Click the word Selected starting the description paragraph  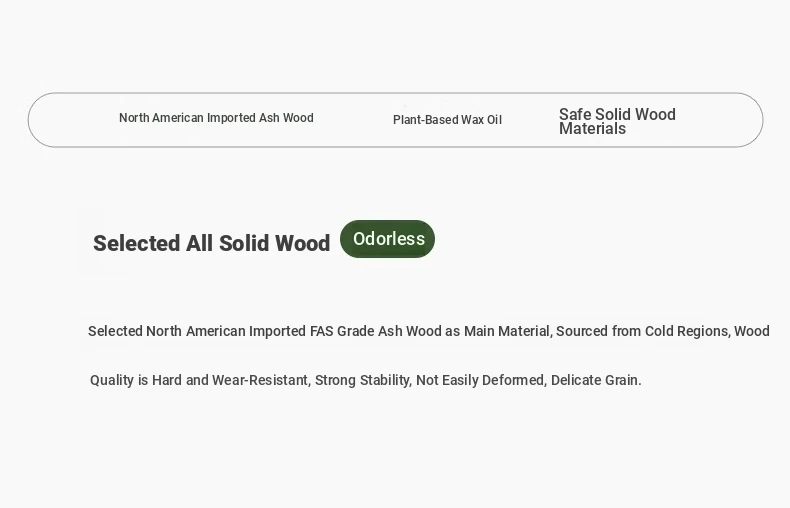115,331
